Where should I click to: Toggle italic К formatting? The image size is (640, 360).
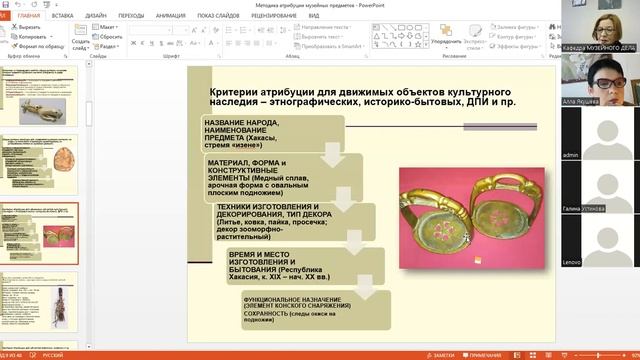pos(142,43)
